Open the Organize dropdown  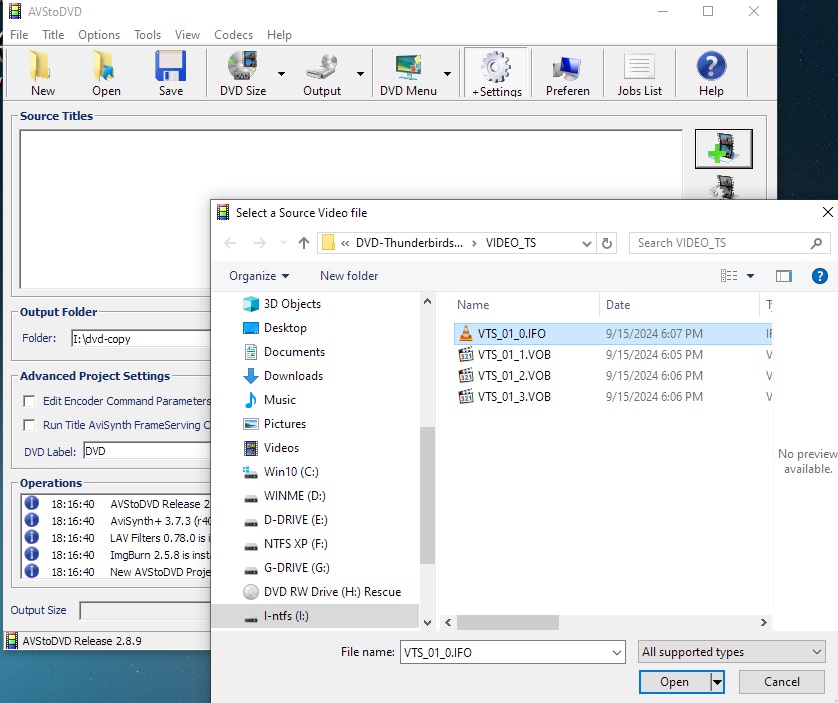click(x=259, y=276)
